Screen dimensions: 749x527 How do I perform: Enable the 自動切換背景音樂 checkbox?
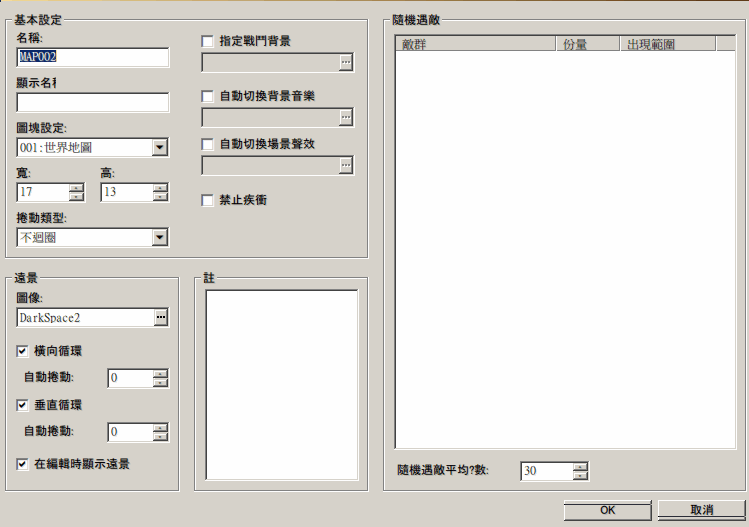click(207, 97)
